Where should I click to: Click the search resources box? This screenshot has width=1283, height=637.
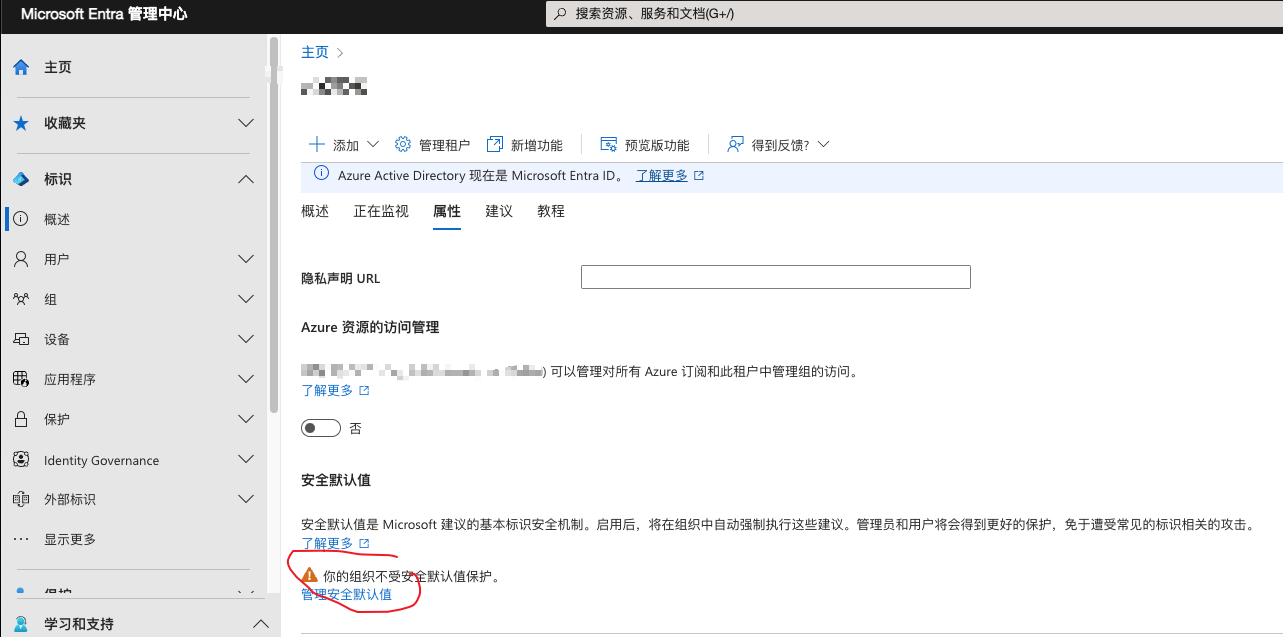pyautogui.click(x=914, y=14)
